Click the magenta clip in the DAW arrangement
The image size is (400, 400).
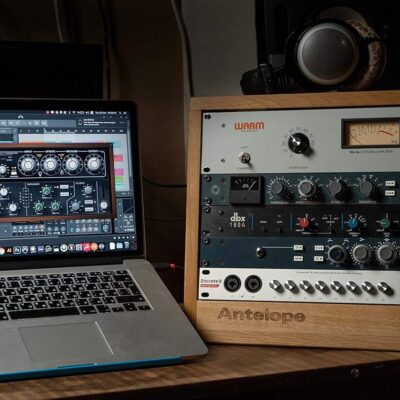119,172
